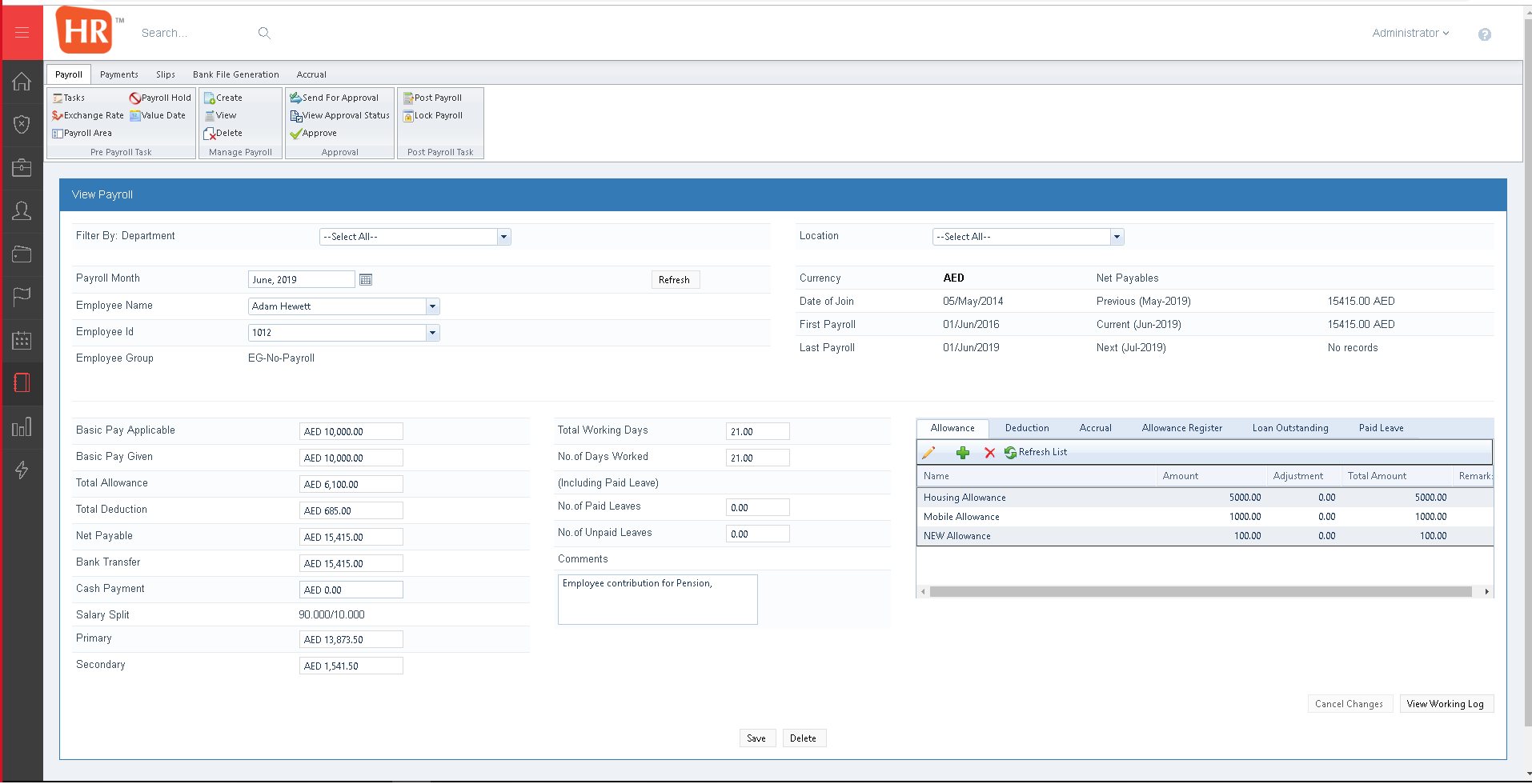Image resolution: width=1532 pixels, height=784 pixels.
Task: Switch to the Deduction tab
Action: [x=1027, y=427]
